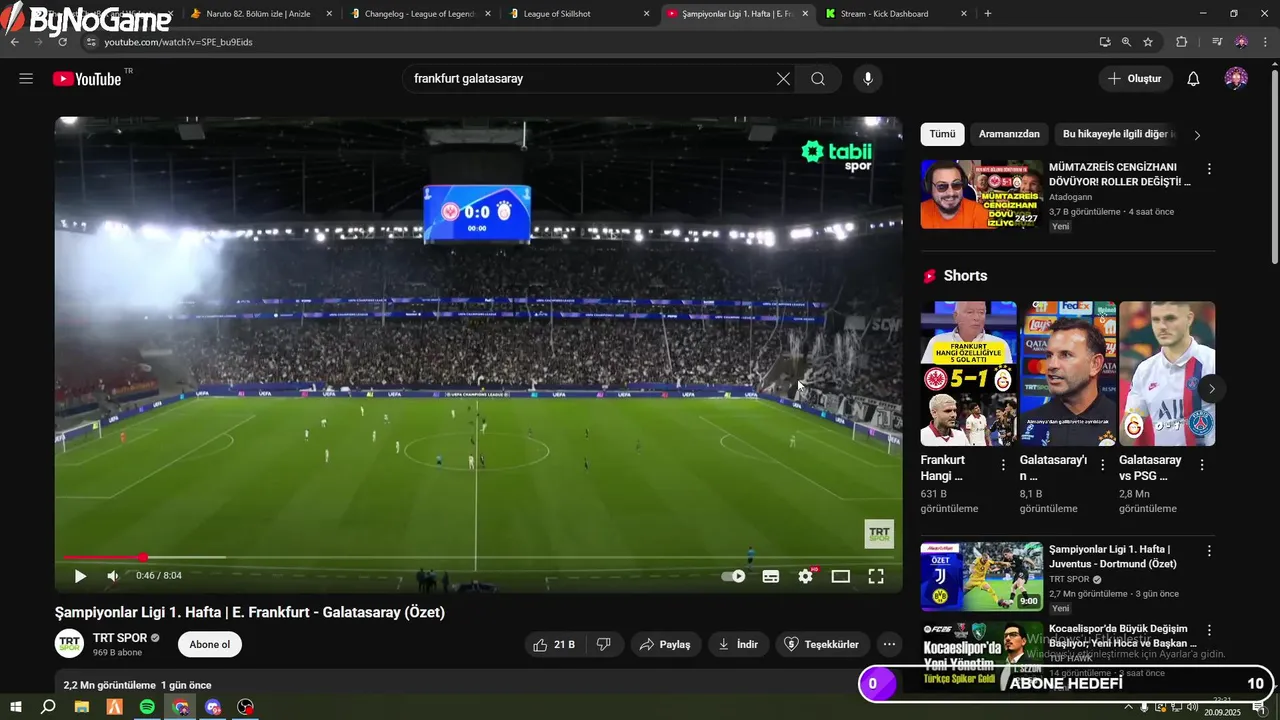Create content with Oluştur button
This screenshot has height=720, width=1280.
(1135, 79)
